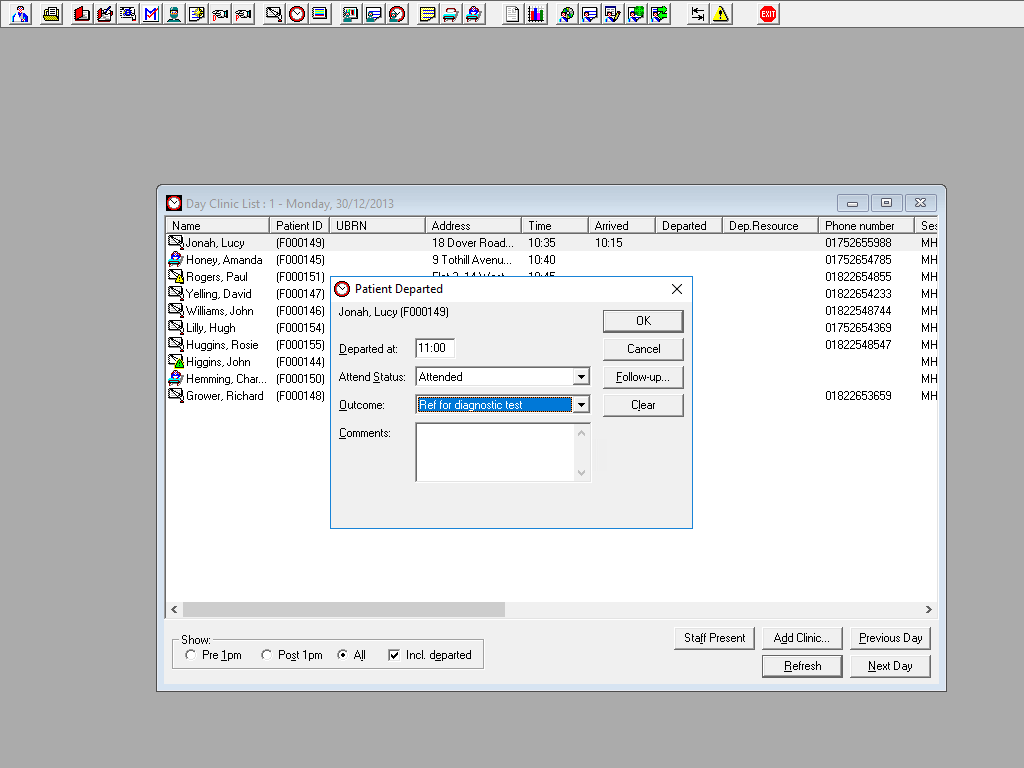
Task: Click the person with green arrows icon
Action: tap(660, 14)
